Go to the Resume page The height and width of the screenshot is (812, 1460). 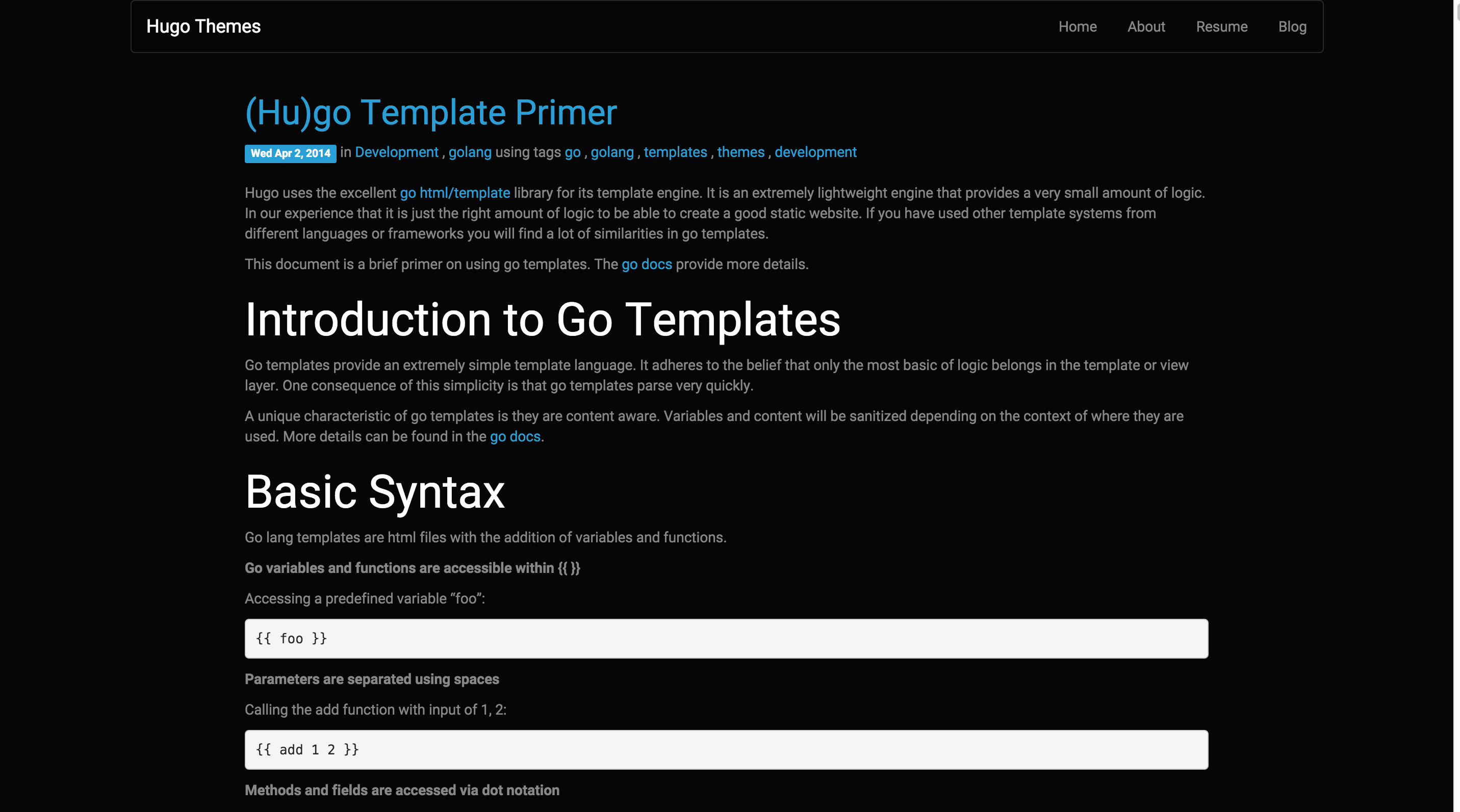click(1221, 27)
